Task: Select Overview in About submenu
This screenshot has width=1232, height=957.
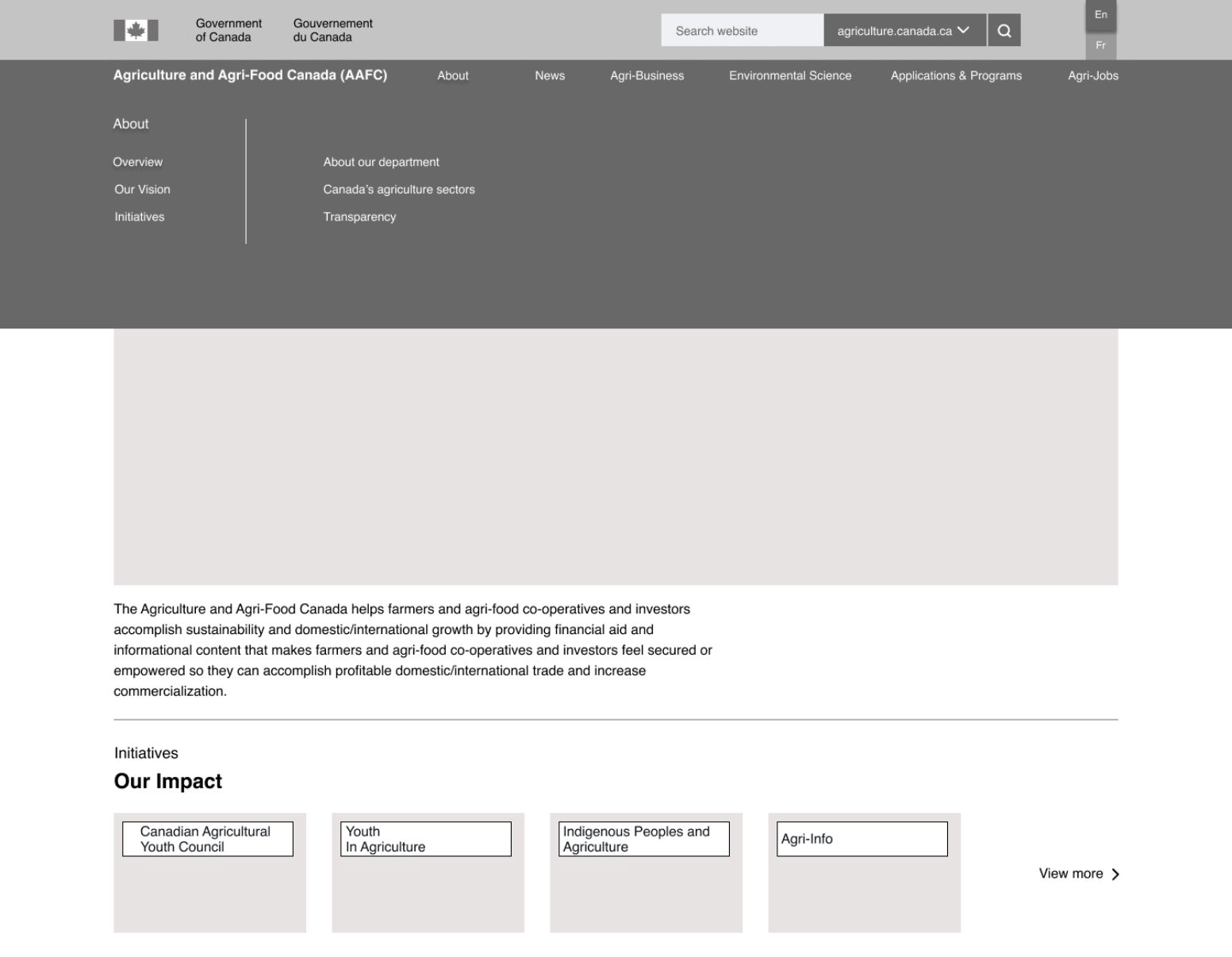Action: (138, 162)
